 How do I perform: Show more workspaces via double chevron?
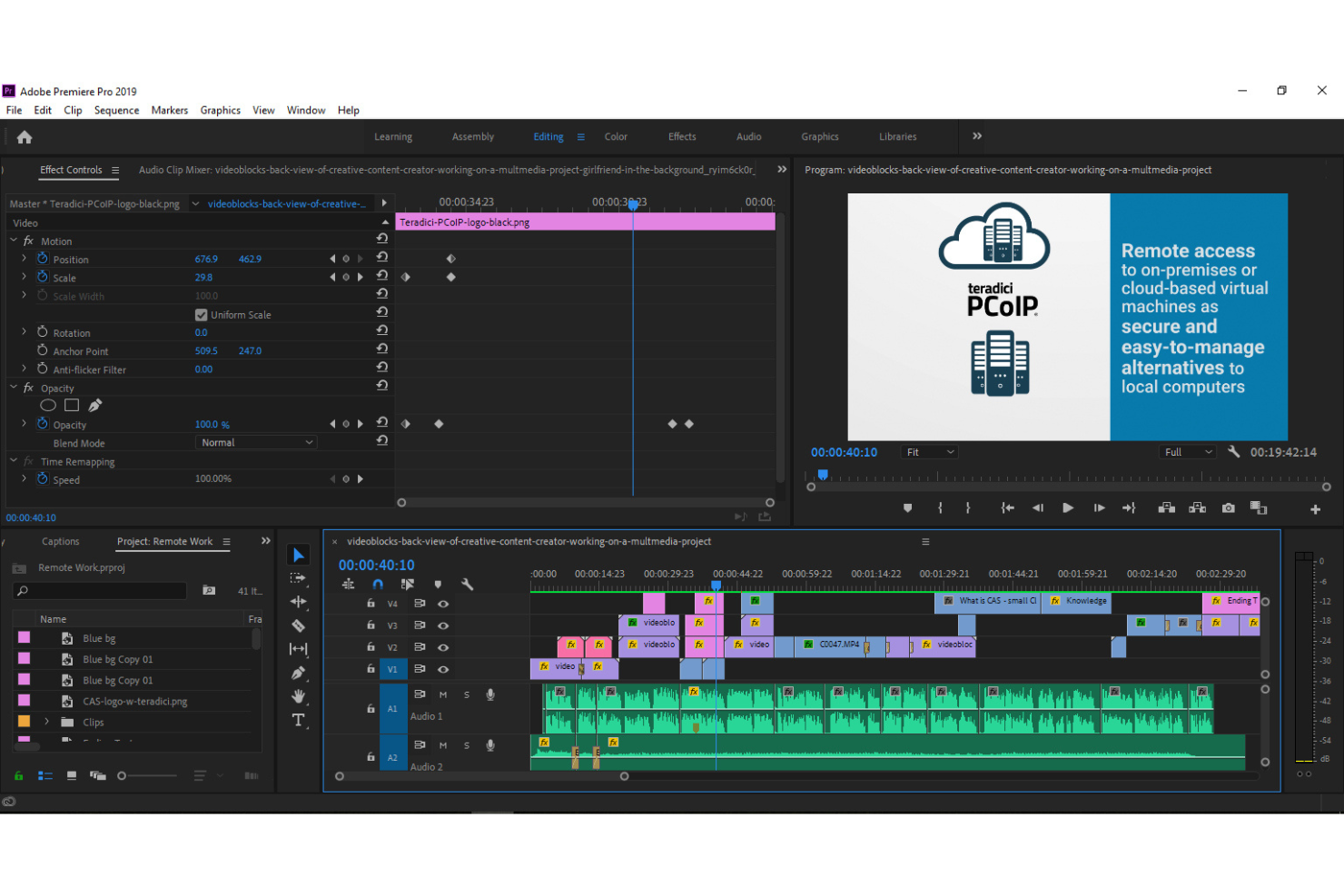coord(977,136)
